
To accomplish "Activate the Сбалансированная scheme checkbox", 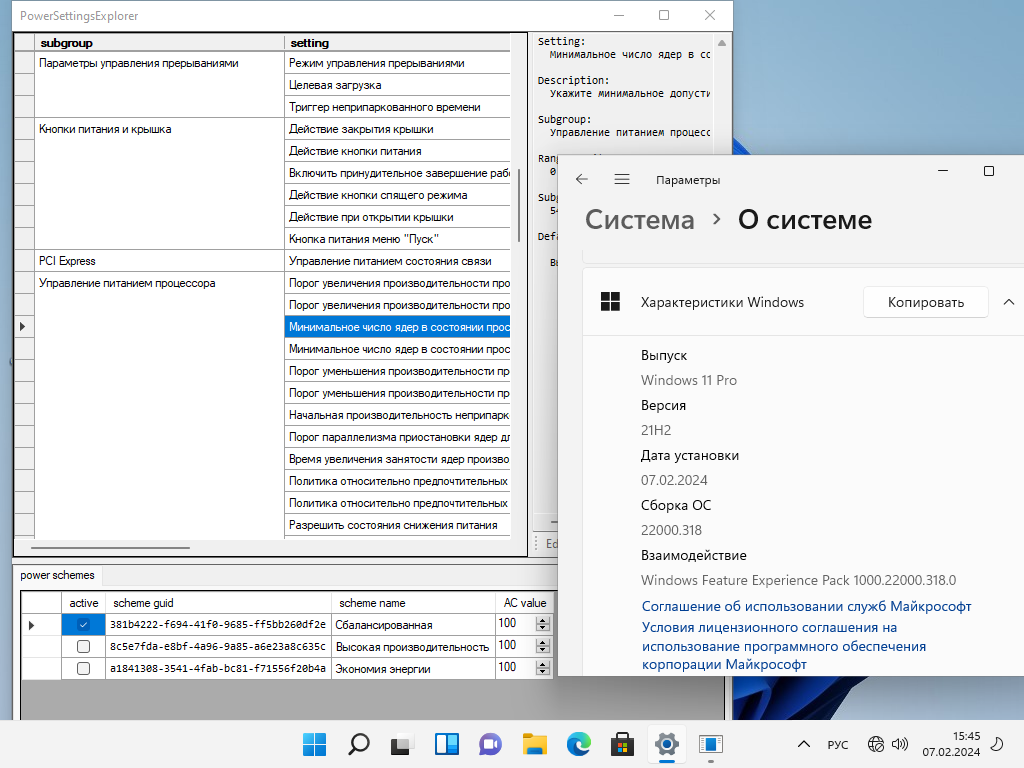I will click(x=83, y=624).
